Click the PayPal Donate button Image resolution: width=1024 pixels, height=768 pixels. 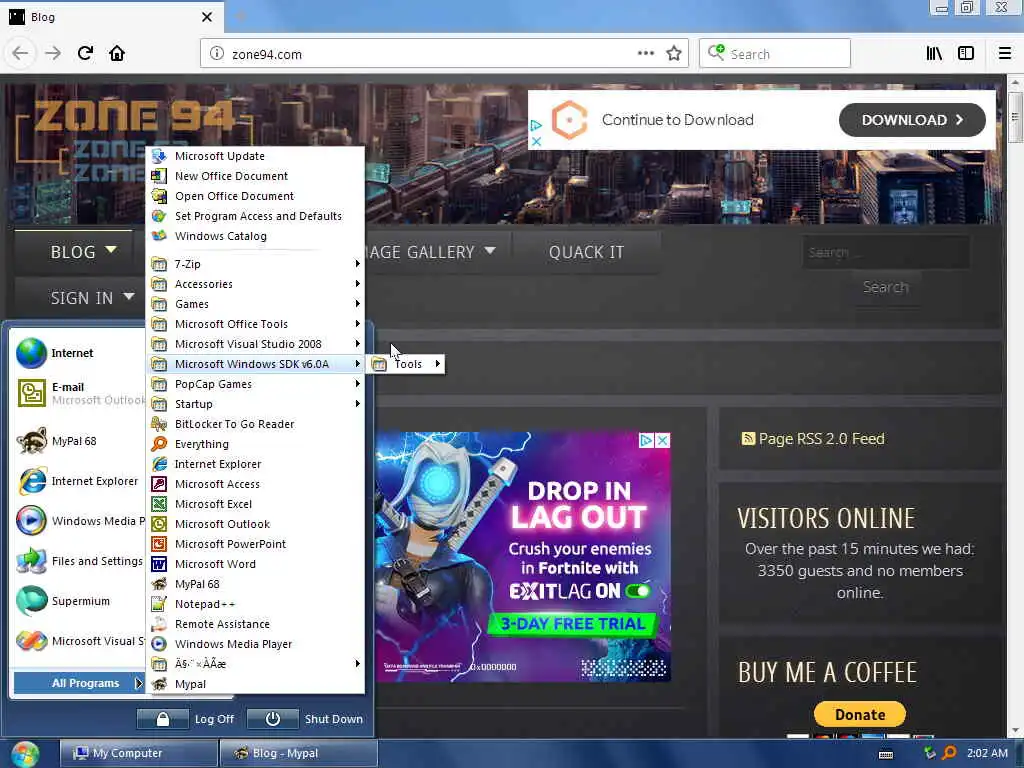pos(859,714)
